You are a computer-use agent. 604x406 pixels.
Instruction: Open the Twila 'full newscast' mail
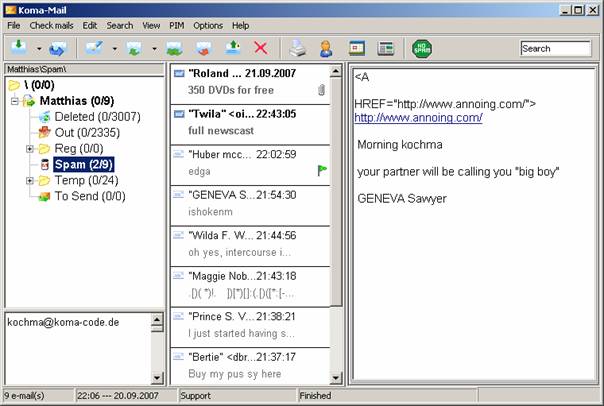point(250,124)
